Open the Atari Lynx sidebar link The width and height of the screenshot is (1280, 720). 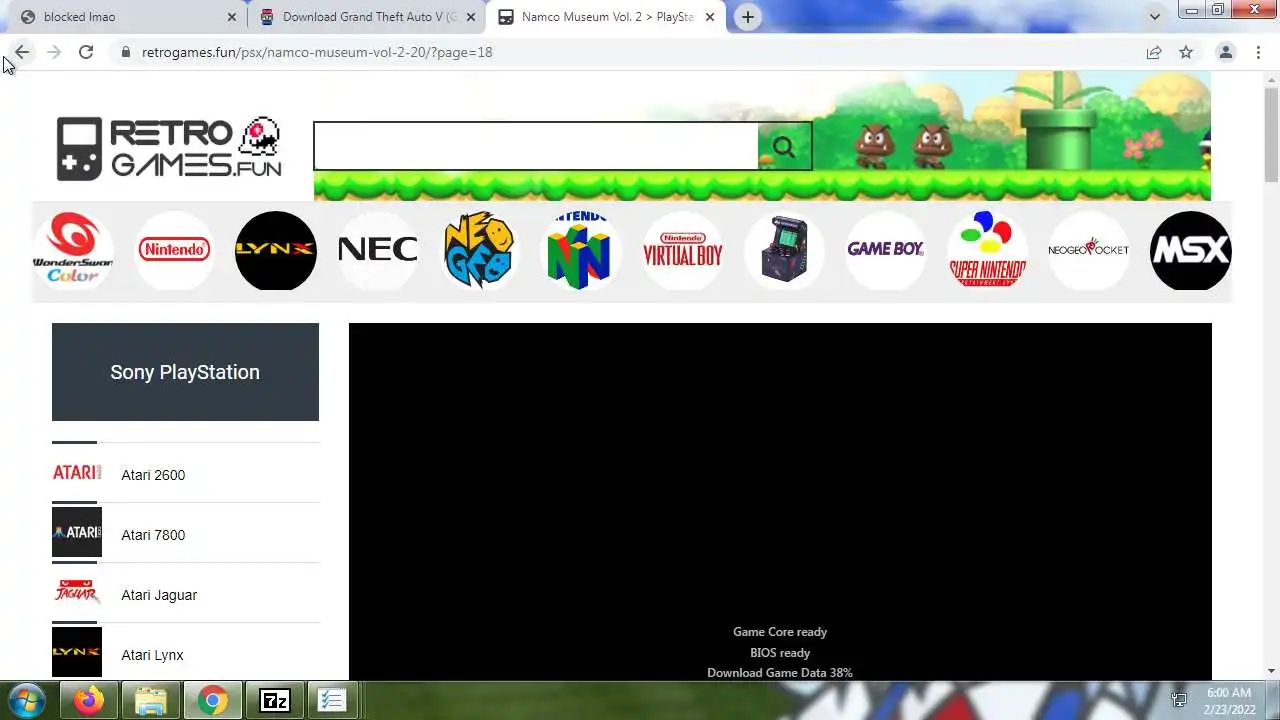point(152,655)
